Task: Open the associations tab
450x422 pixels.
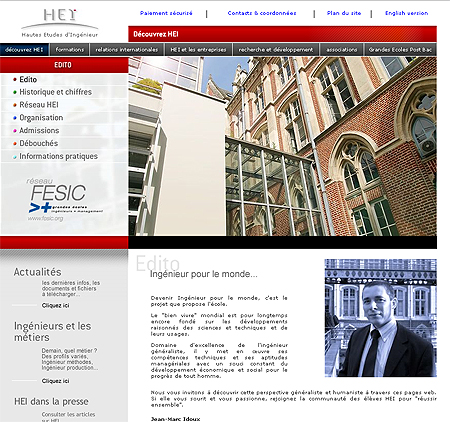Action: (x=342, y=50)
